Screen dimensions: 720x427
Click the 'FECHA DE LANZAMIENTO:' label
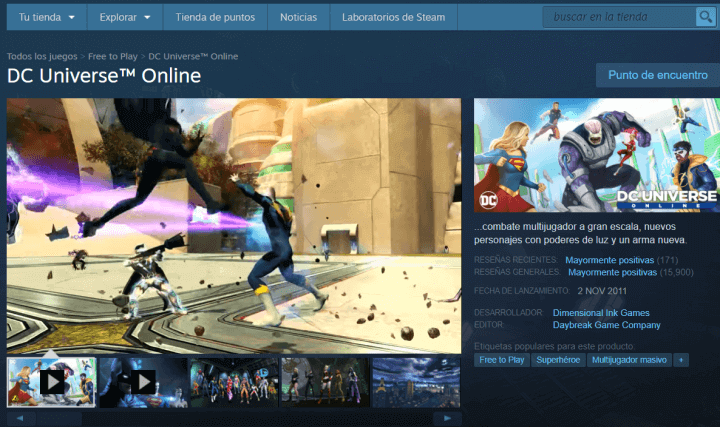coord(522,291)
